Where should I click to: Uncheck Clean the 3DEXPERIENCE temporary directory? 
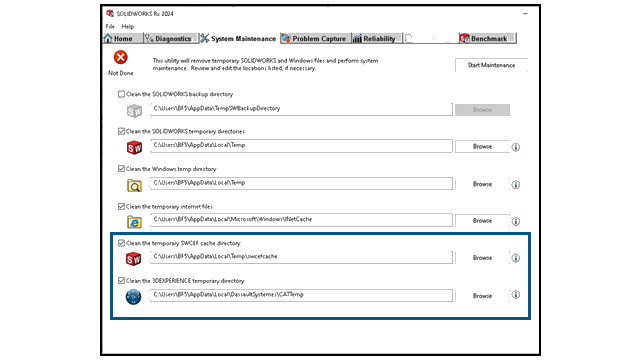click(121, 281)
